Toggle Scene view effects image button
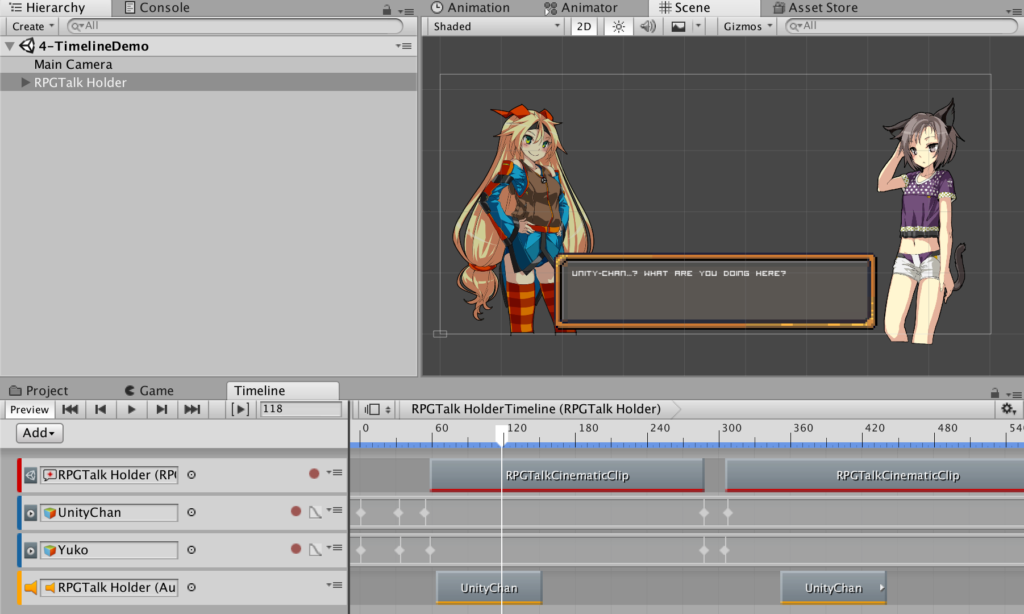This screenshot has height=614, width=1024. point(679,26)
